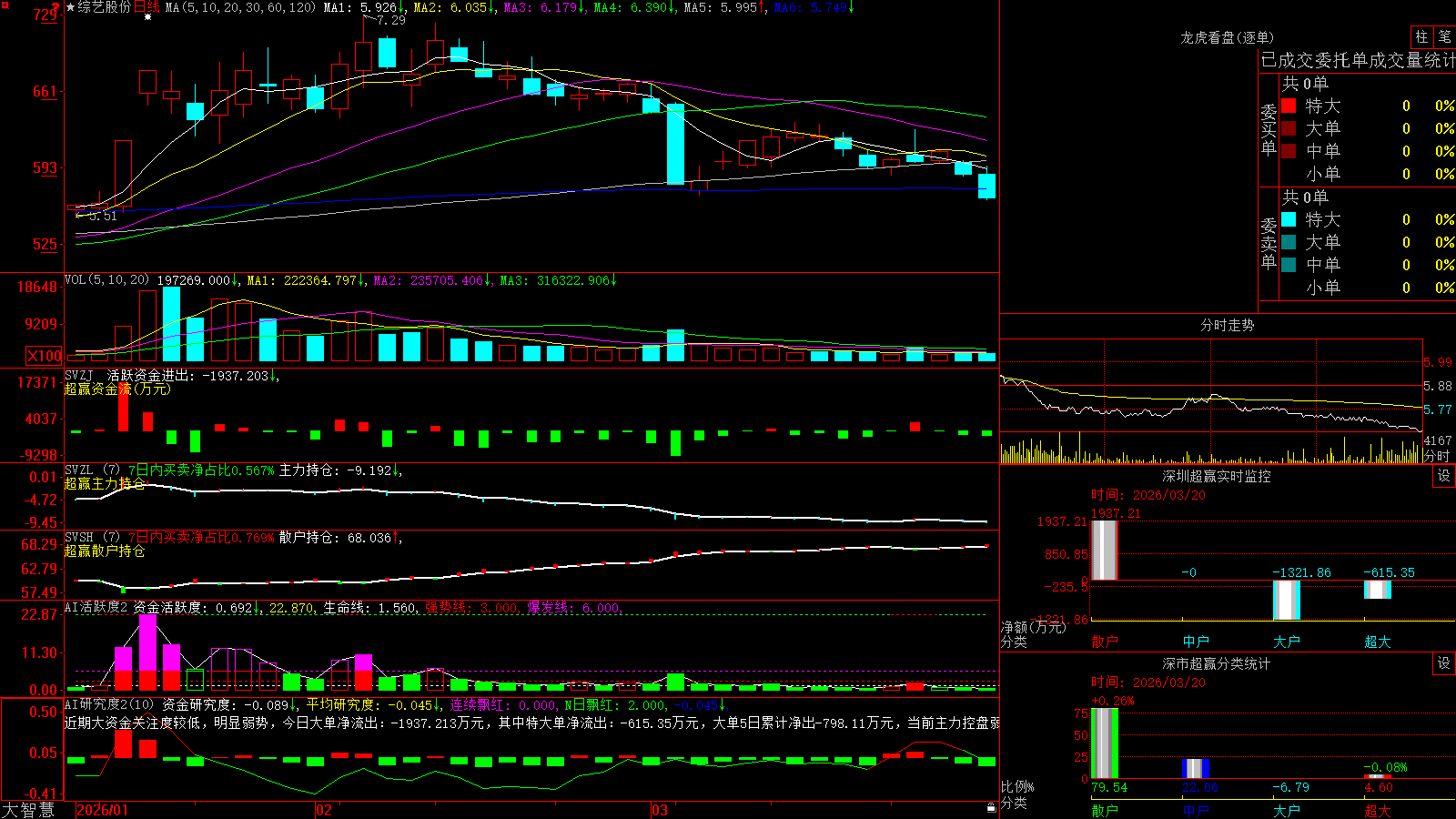Screen dimensions: 1456x819
Task: Click the 委买单 section label
Action: coord(1269,129)
